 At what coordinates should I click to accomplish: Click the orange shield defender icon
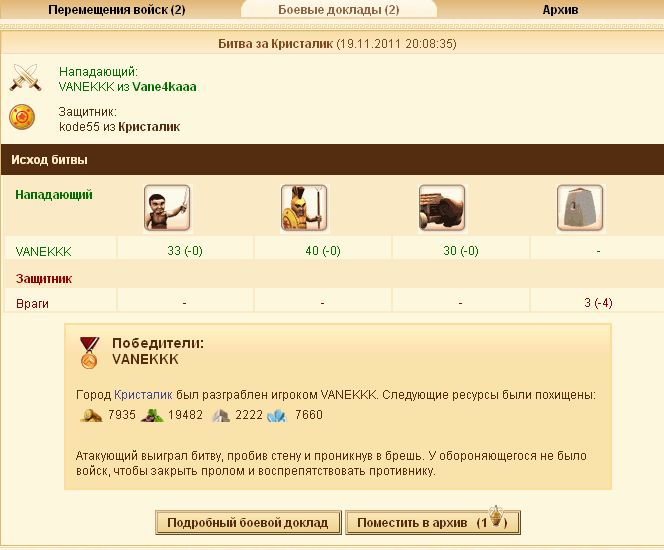click(x=22, y=117)
